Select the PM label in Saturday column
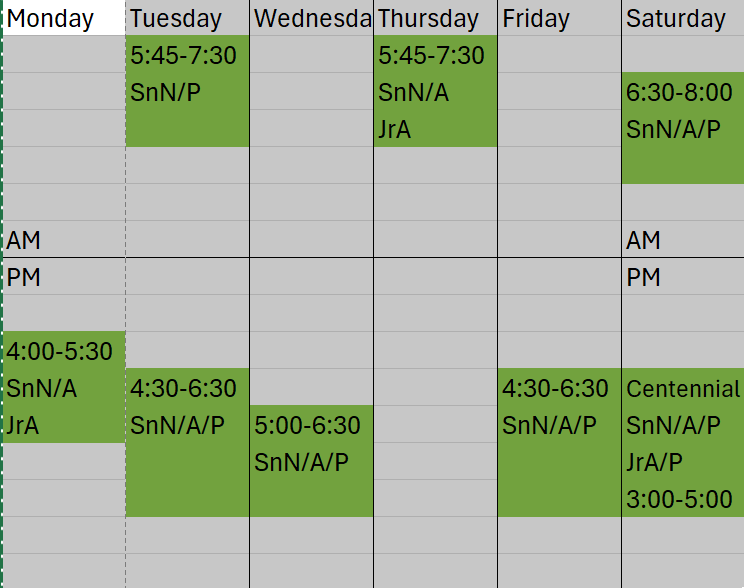The width and height of the screenshot is (744, 588). click(682, 277)
